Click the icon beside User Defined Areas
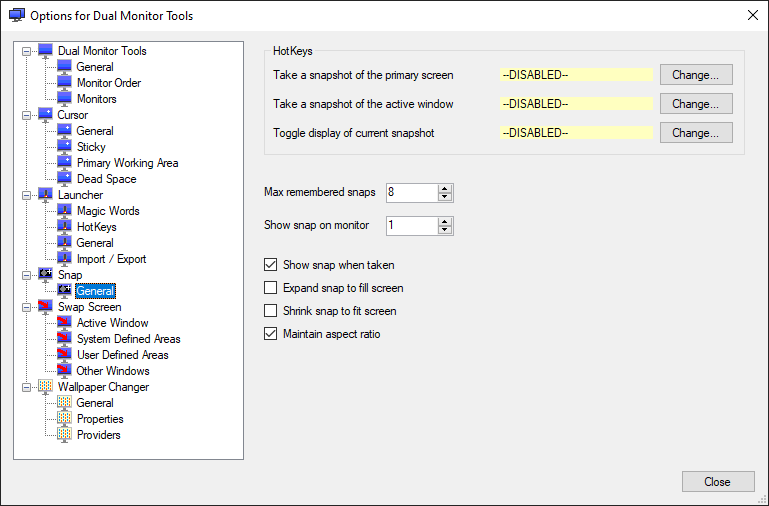 (64, 355)
